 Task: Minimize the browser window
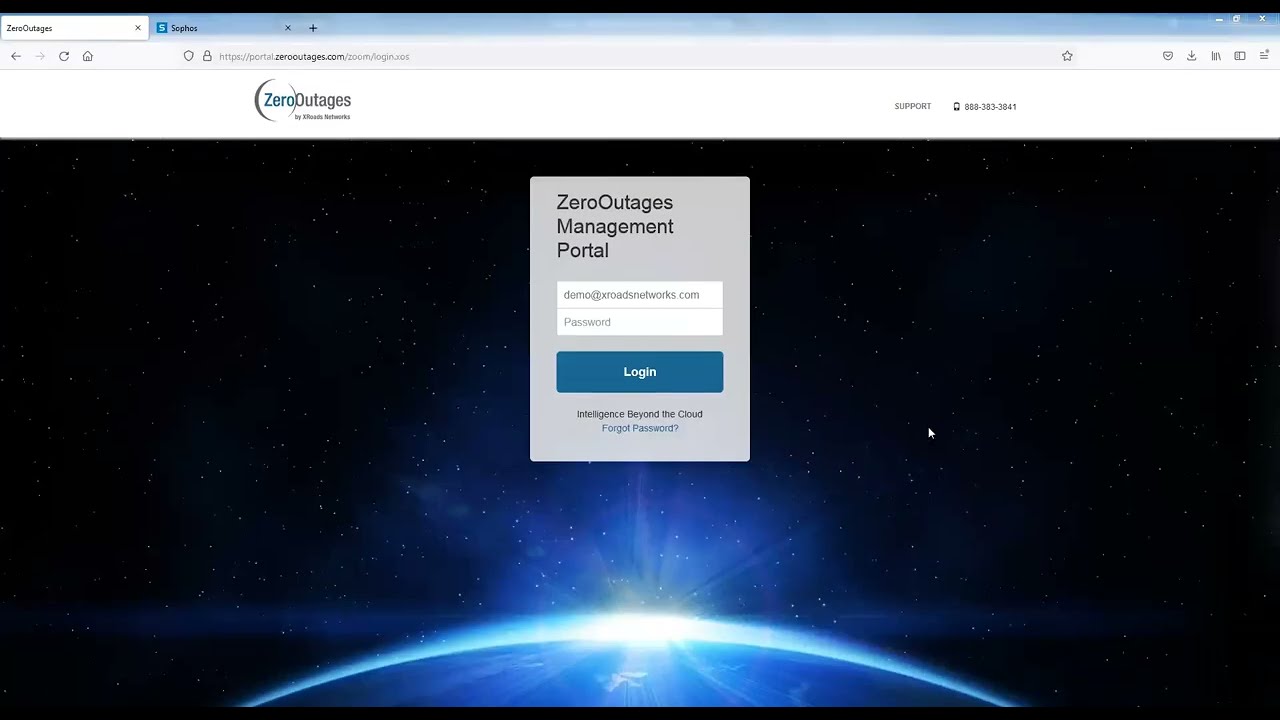pos(1219,18)
